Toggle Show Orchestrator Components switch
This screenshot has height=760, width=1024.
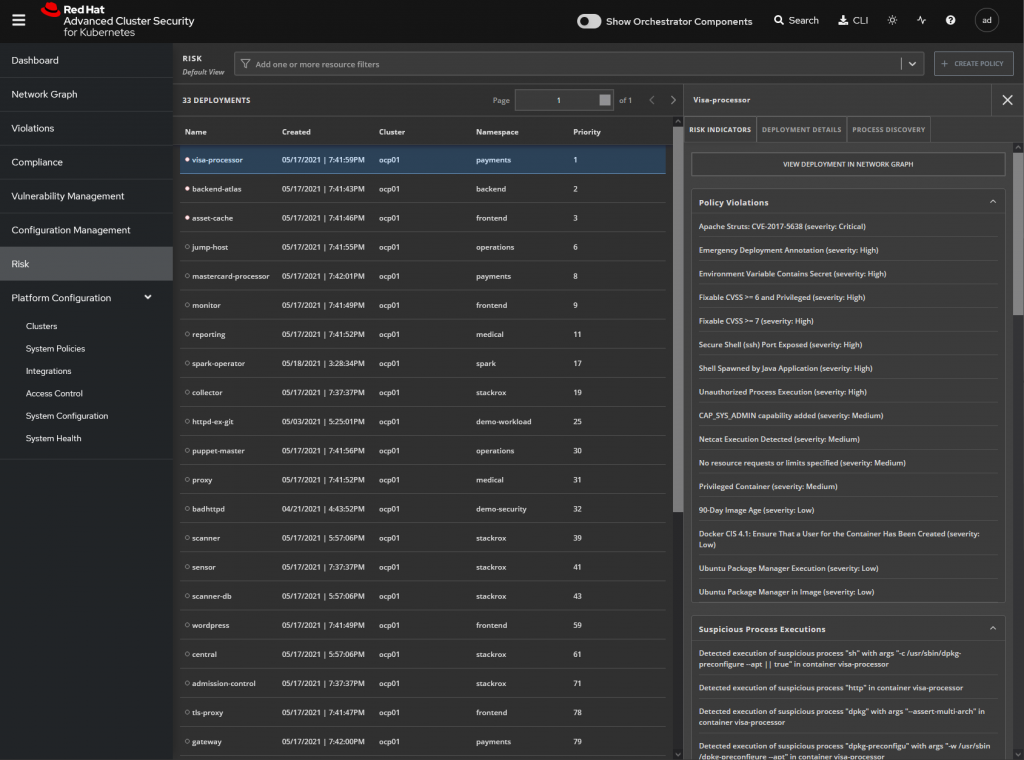588,21
